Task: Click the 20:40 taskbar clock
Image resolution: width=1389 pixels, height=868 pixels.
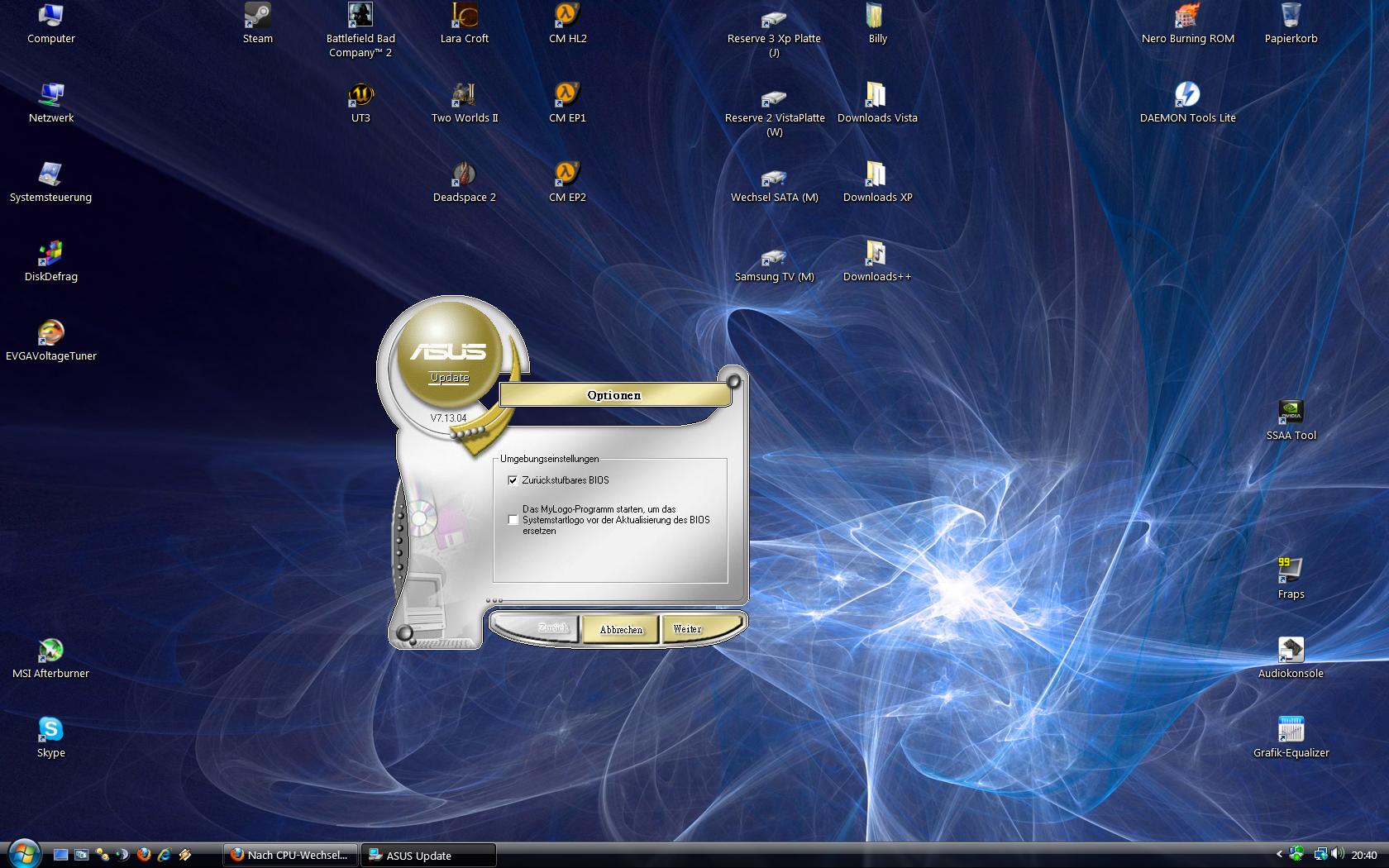Action: tap(1364, 855)
